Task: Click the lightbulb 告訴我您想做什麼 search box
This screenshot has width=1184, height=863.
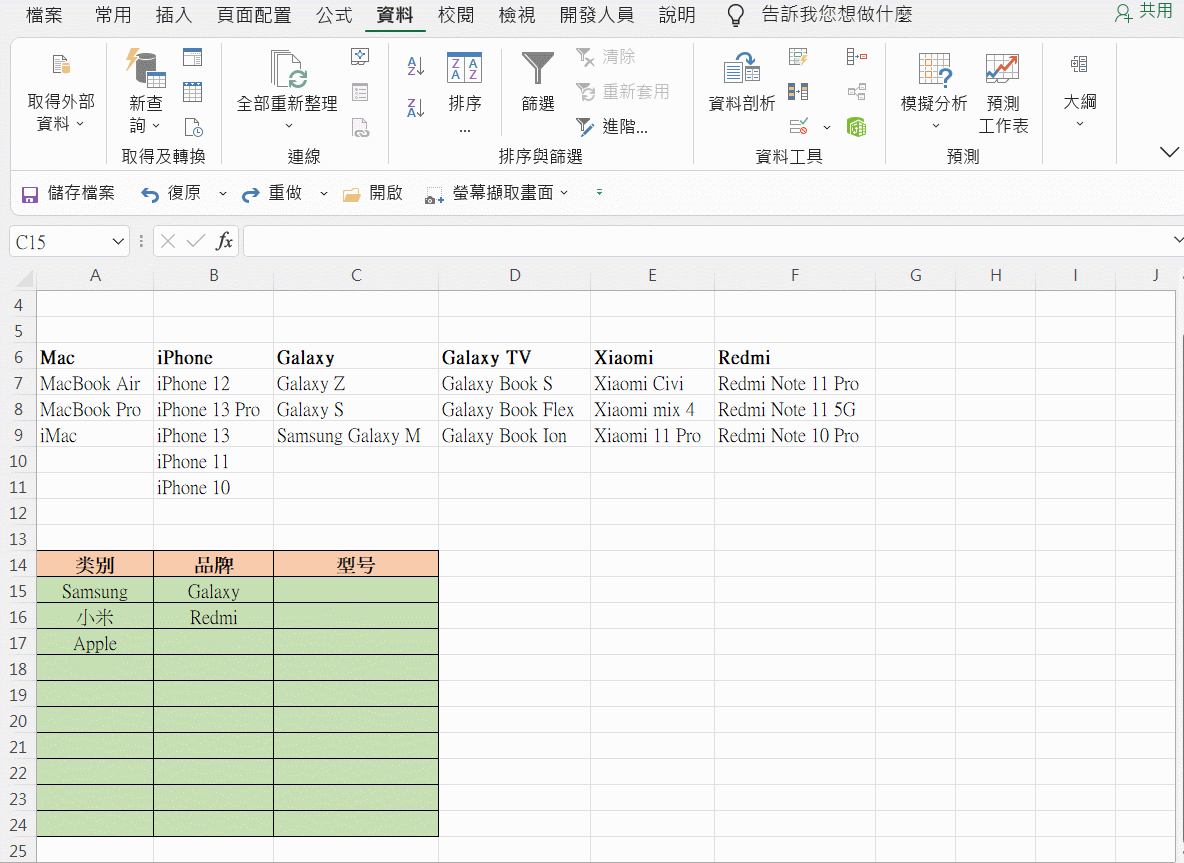Action: click(819, 15)
